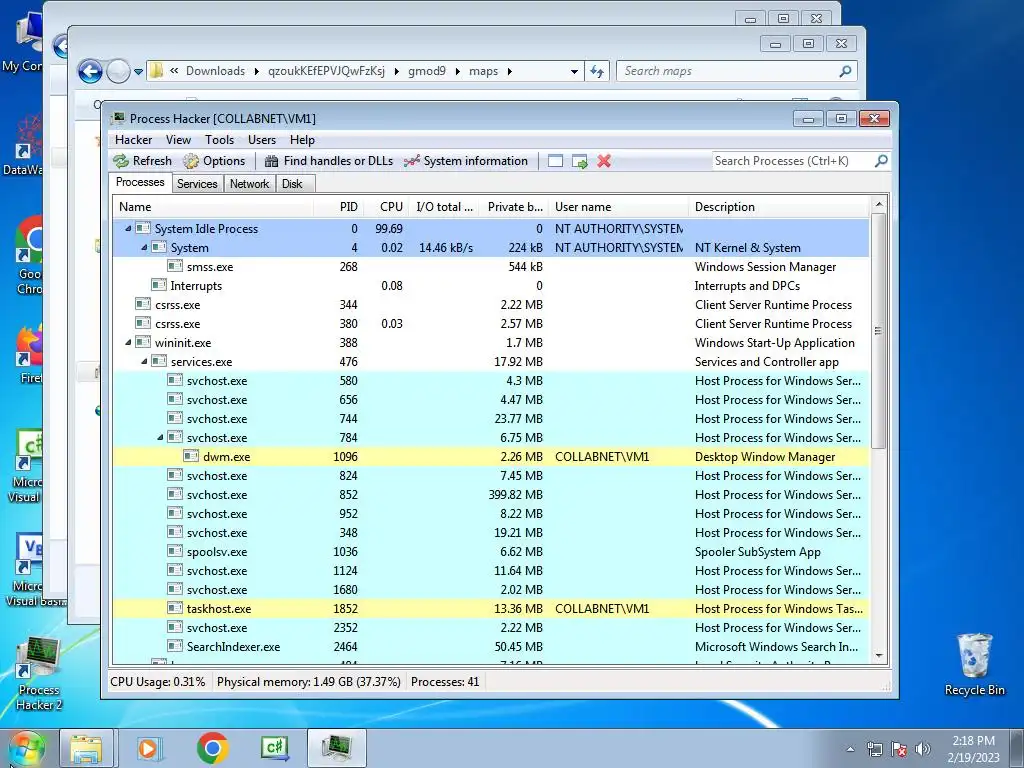Select the taskhost.exe process icon
Image resolution: width=1024 pixels, height=768 pixels.
click(x=174, y=608)
